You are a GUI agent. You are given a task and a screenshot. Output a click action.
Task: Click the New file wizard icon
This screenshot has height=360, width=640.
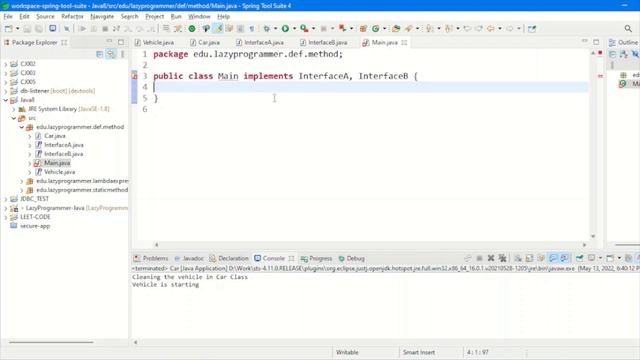tap(8, 29)
